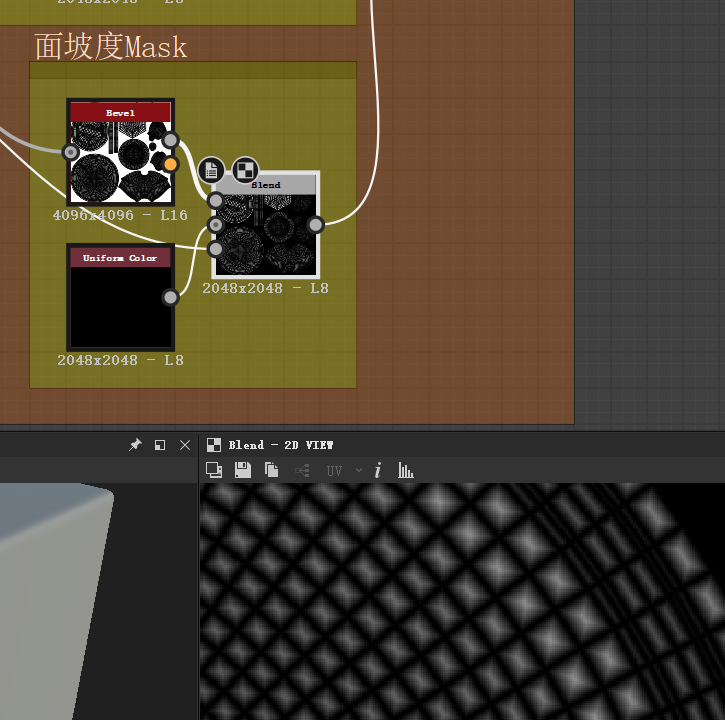This screenshot has height=720, width=725.
Task: Click the Bevel node thumbnail
Action: pyautogui.click(x=121, y=161)
